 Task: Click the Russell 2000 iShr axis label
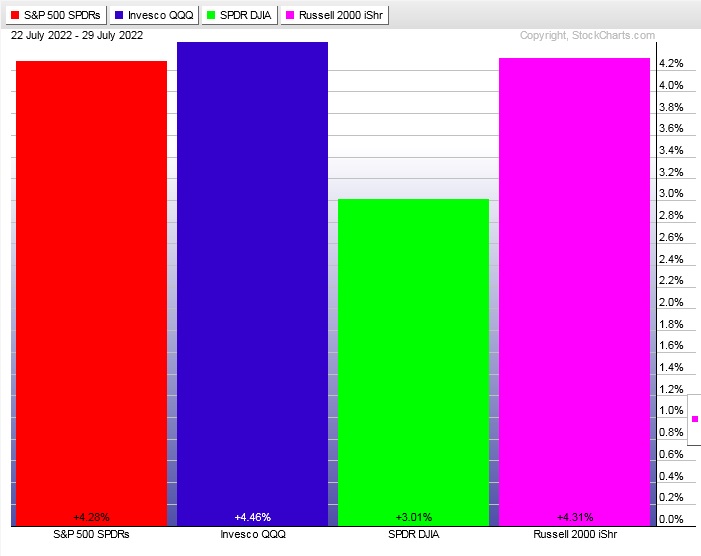[575, 534]
